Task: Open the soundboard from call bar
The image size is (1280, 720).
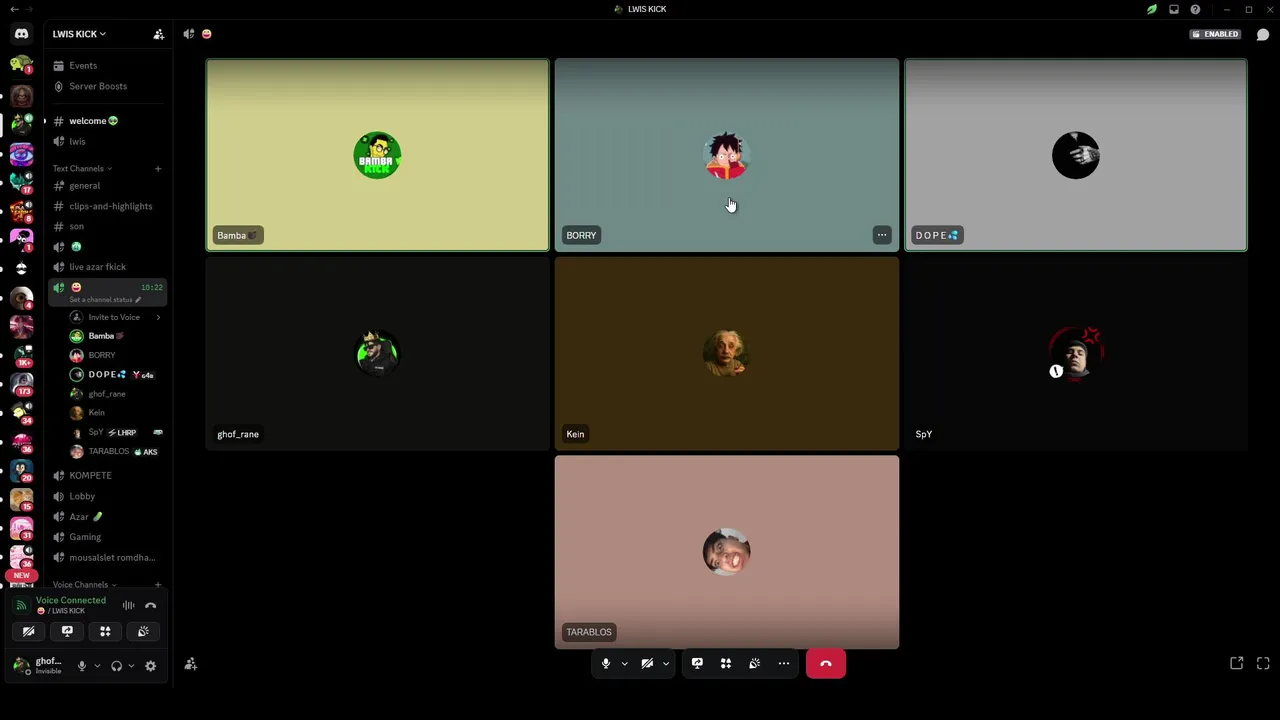Action: (x=755, y=663)
